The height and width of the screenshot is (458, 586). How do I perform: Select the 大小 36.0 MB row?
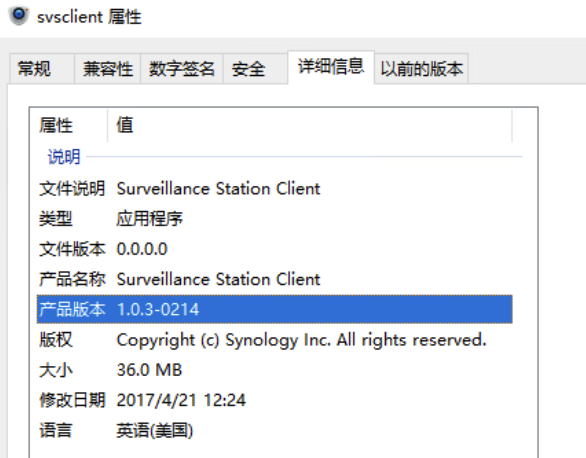pyautogui.click(x=275, y=370)
